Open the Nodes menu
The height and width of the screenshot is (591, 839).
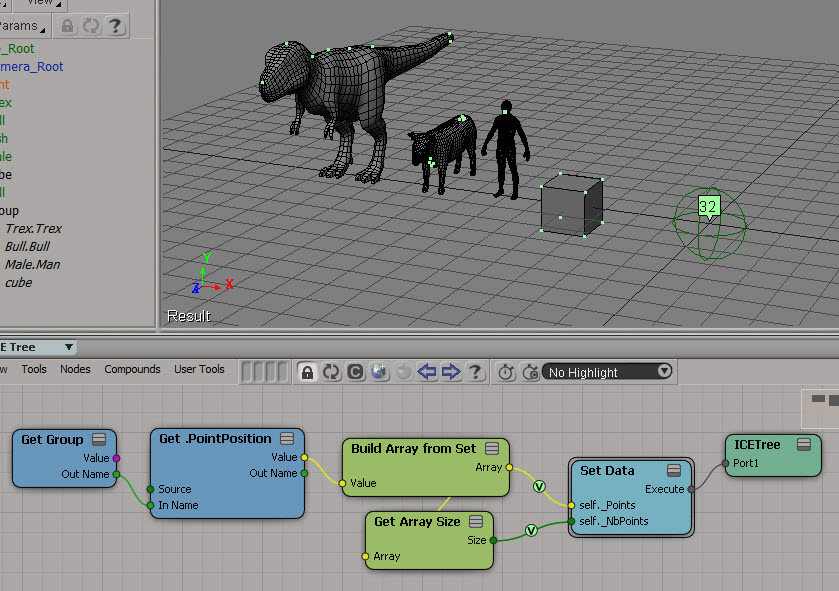[75, 369]
